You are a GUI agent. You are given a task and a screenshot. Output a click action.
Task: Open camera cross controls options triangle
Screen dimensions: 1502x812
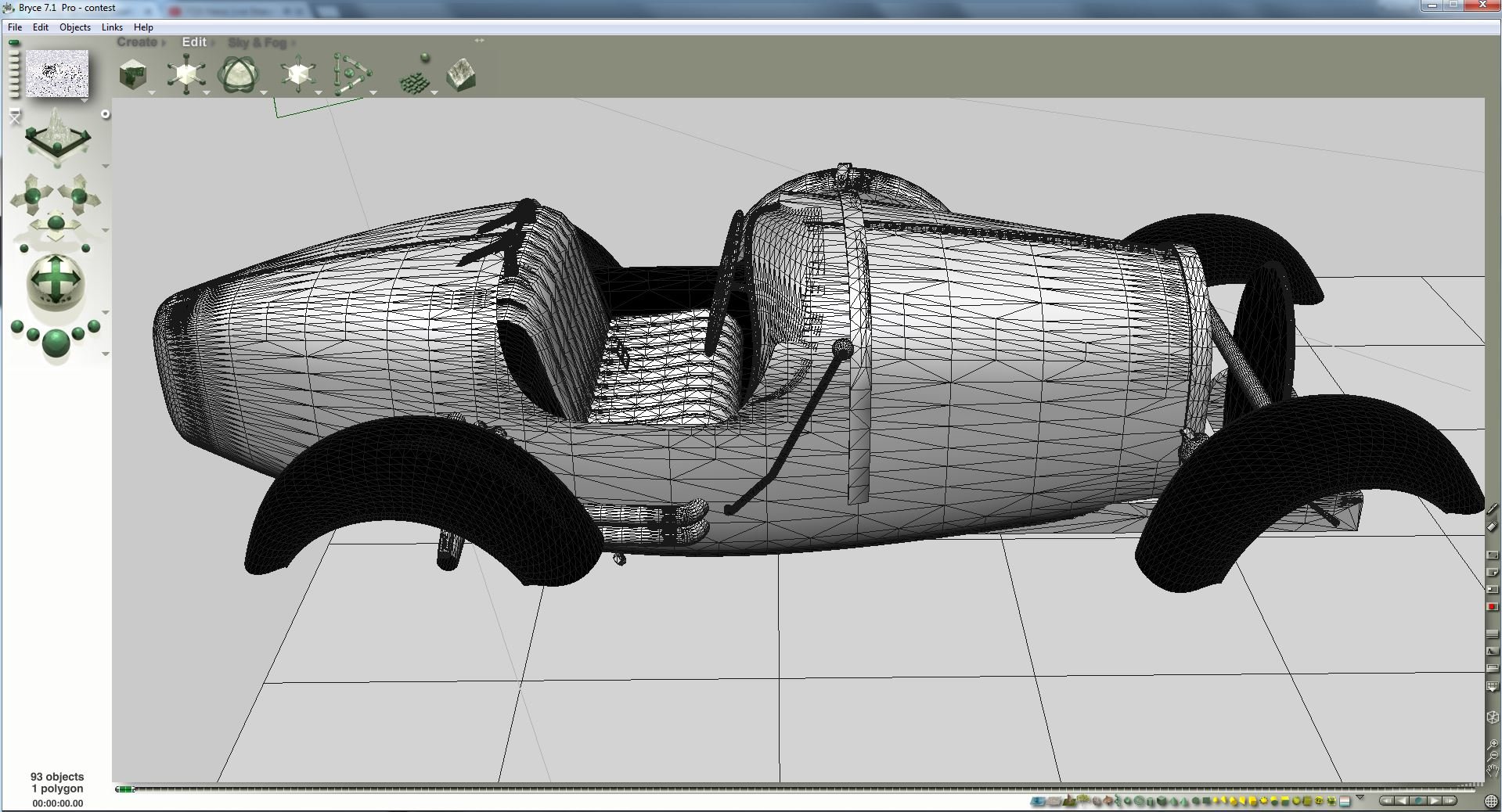(x=106, y=231)
